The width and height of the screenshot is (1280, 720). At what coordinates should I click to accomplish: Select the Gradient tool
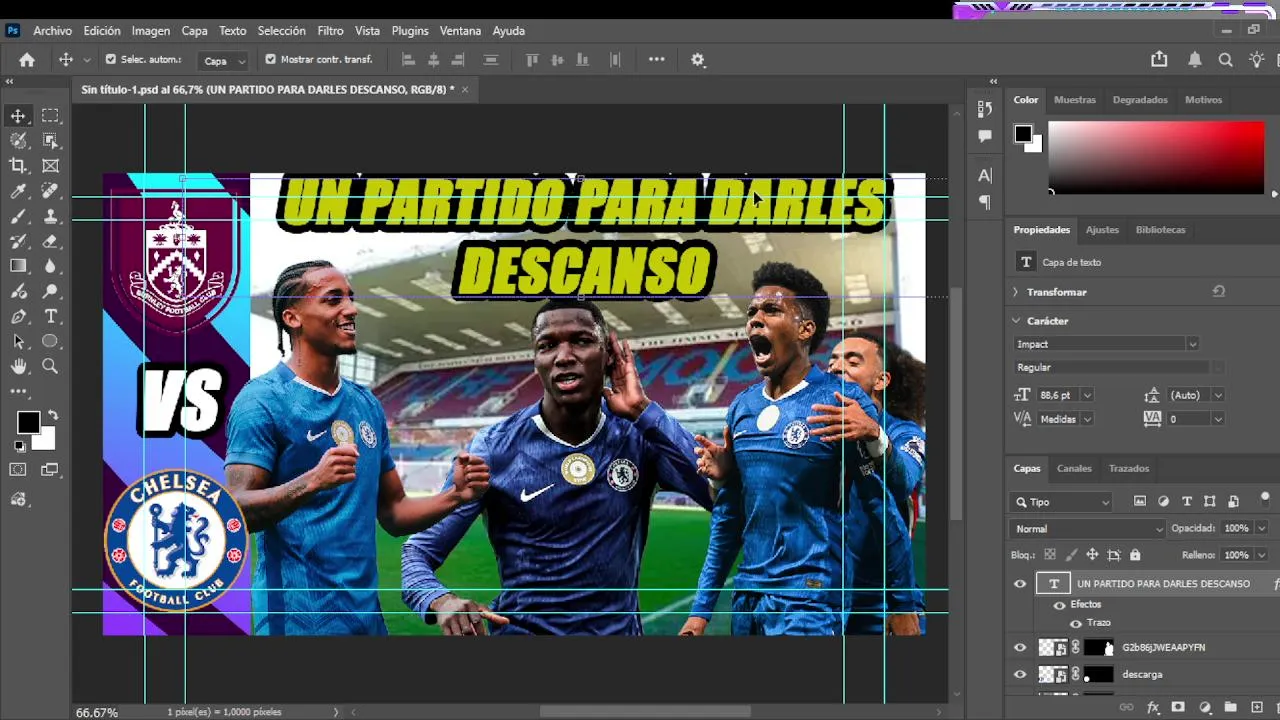coord(18,266)
